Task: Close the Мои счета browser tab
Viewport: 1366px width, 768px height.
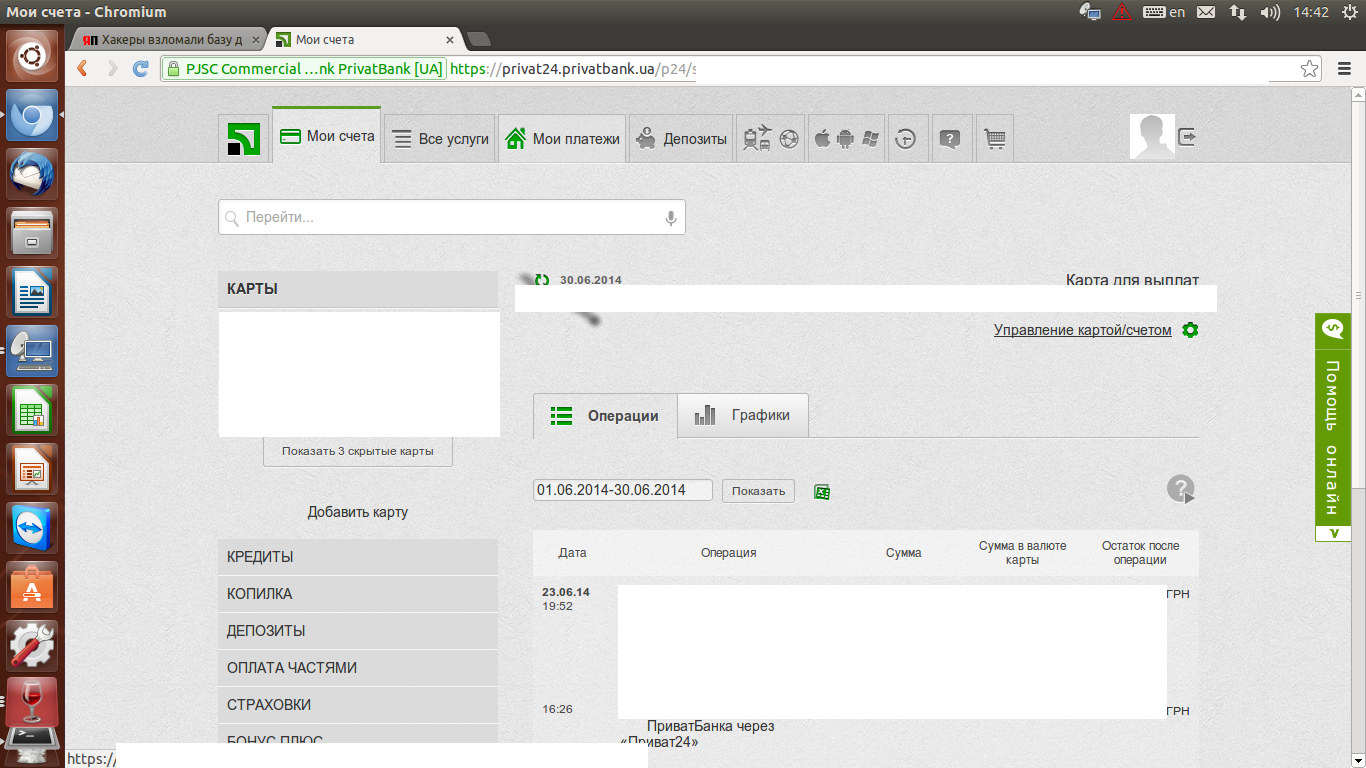Action: click(x=450, y=40)
